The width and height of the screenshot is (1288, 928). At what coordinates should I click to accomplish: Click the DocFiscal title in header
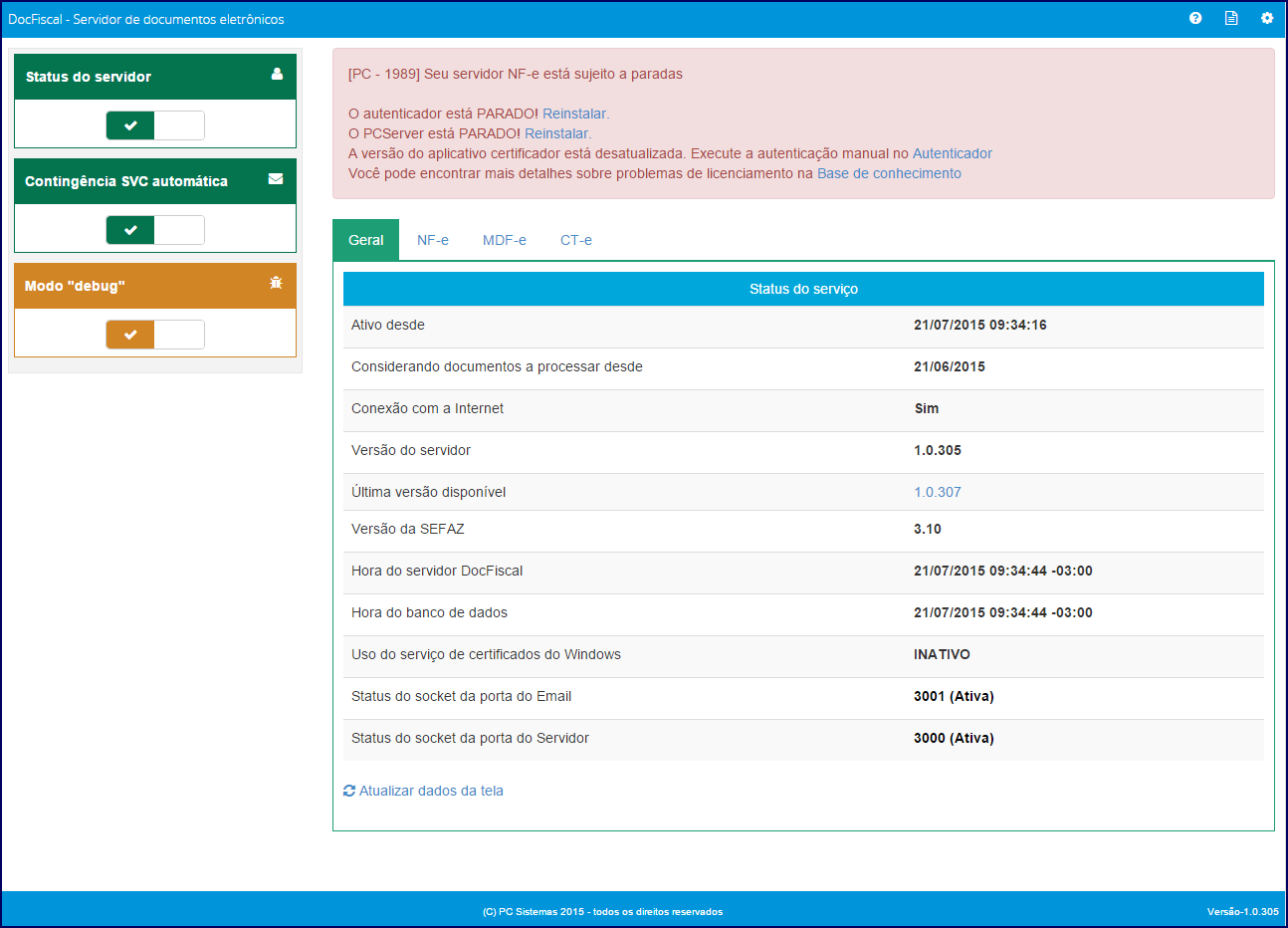pyautogui.click(x=146, y=19)
